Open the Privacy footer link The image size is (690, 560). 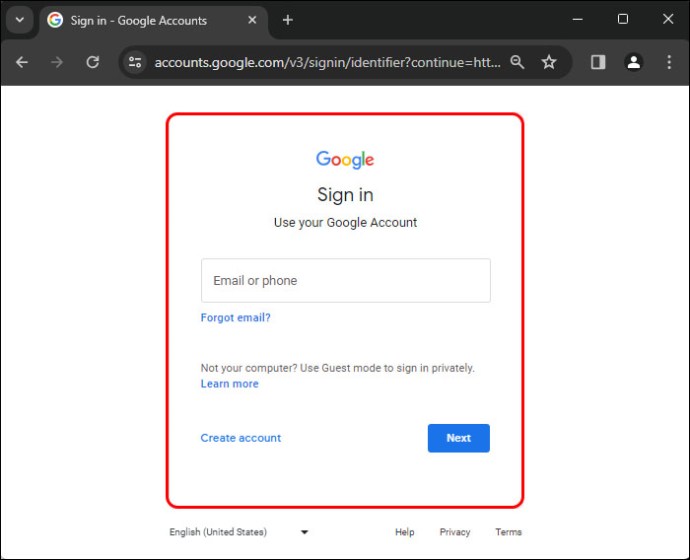(x=455, y=532)
